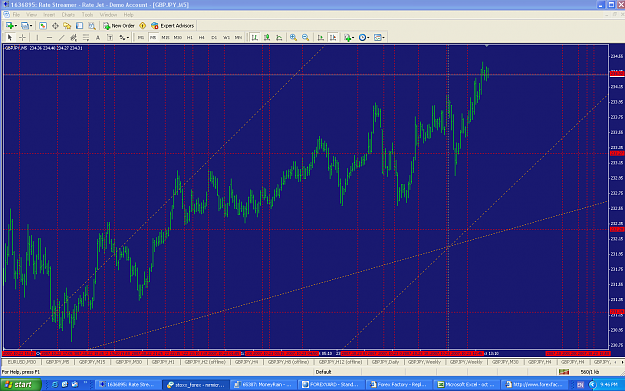The height and width of the screenshot is (391, 625).
Task: Select the D1 timeframe
Action: (214, 37)
